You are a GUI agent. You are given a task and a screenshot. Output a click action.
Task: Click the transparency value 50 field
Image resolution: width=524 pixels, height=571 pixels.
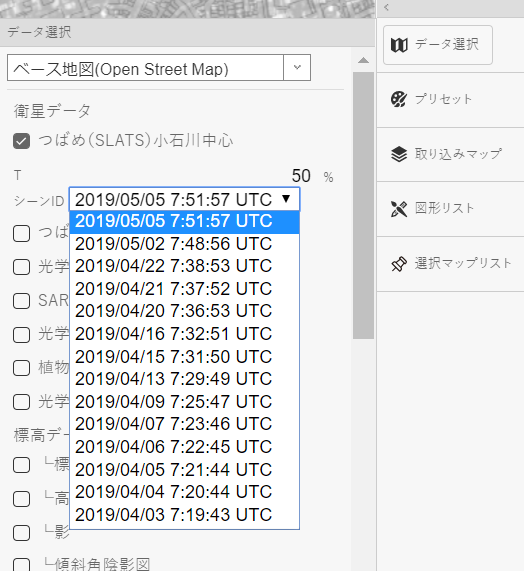click(301, 176)
